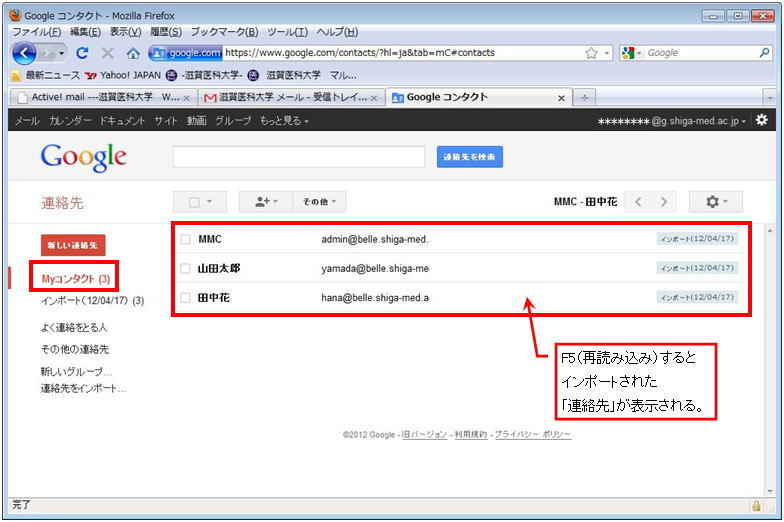This screenshot has height=522, width=784.
Task: Click the contacts search input field
Action: [299, 157]
